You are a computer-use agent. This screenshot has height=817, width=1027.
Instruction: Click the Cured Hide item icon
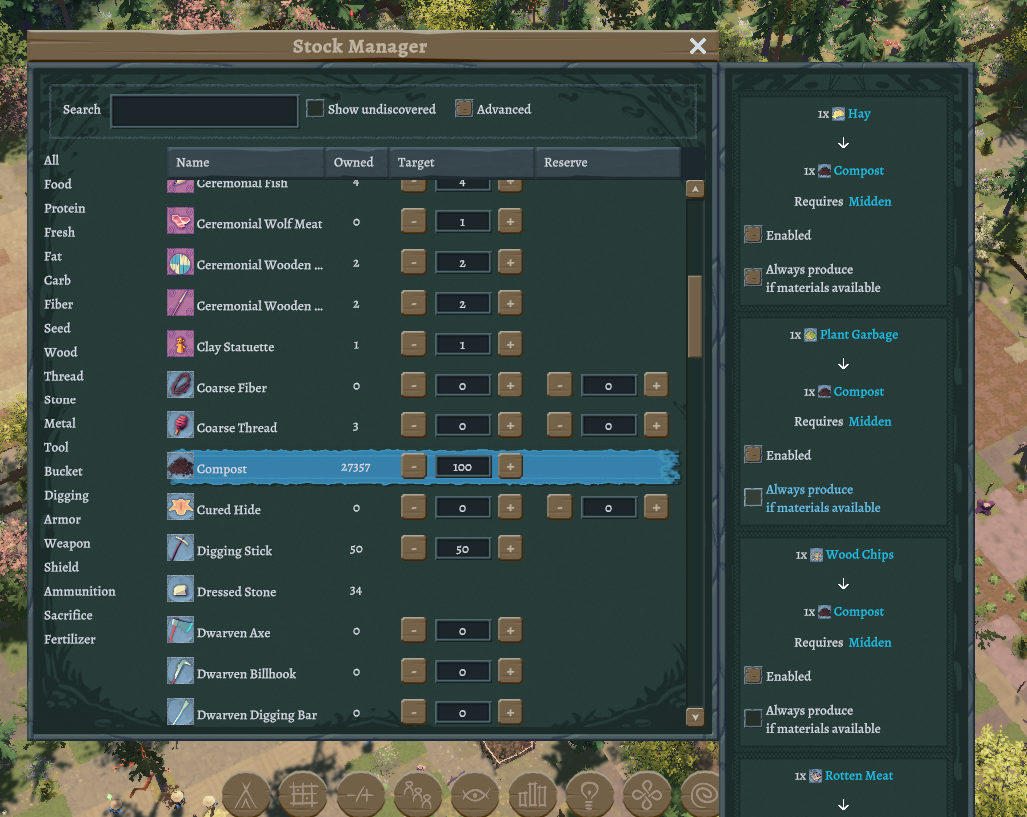(x=180, y=507)
